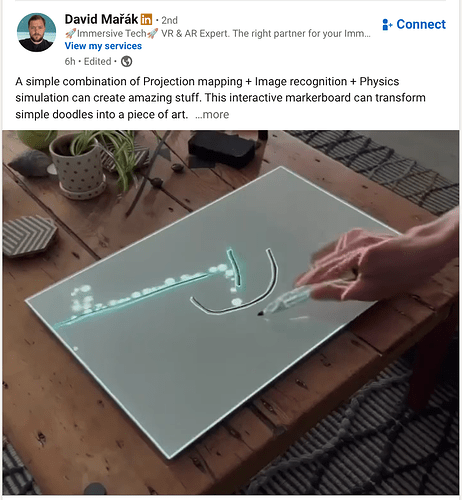The image size is (462, 500).
Task: Click the globe public-visibility icon
Action: (x=126, y=61)
